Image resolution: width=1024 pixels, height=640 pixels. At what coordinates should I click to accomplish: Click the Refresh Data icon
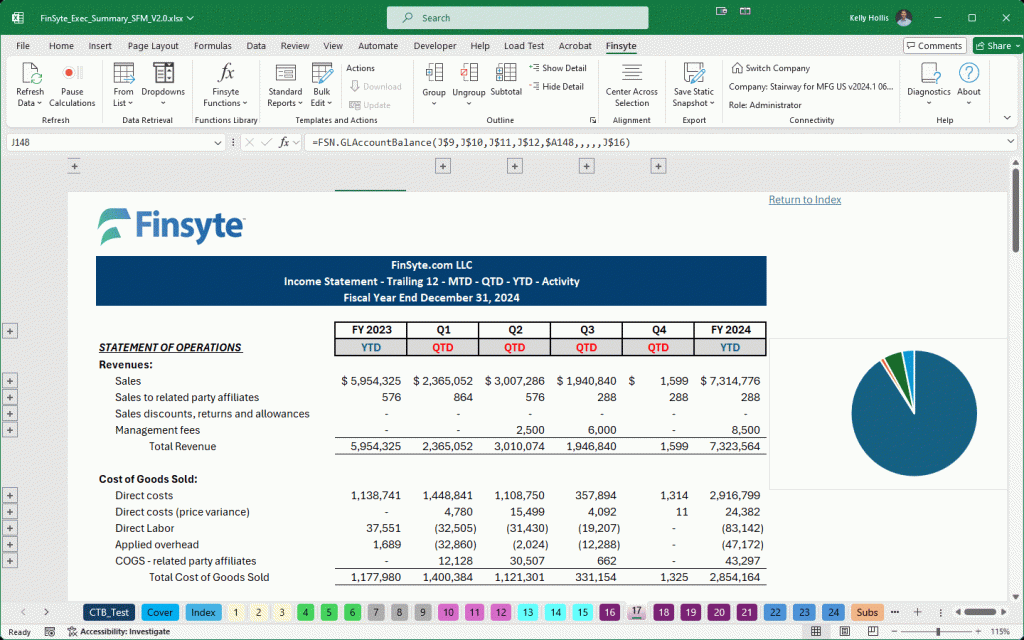(x=30, y=75)
